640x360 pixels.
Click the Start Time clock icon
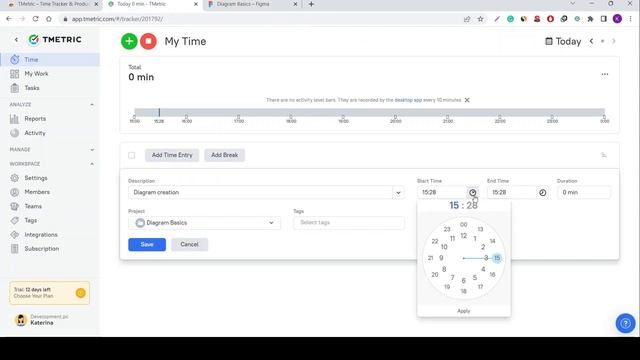[473, 193]
